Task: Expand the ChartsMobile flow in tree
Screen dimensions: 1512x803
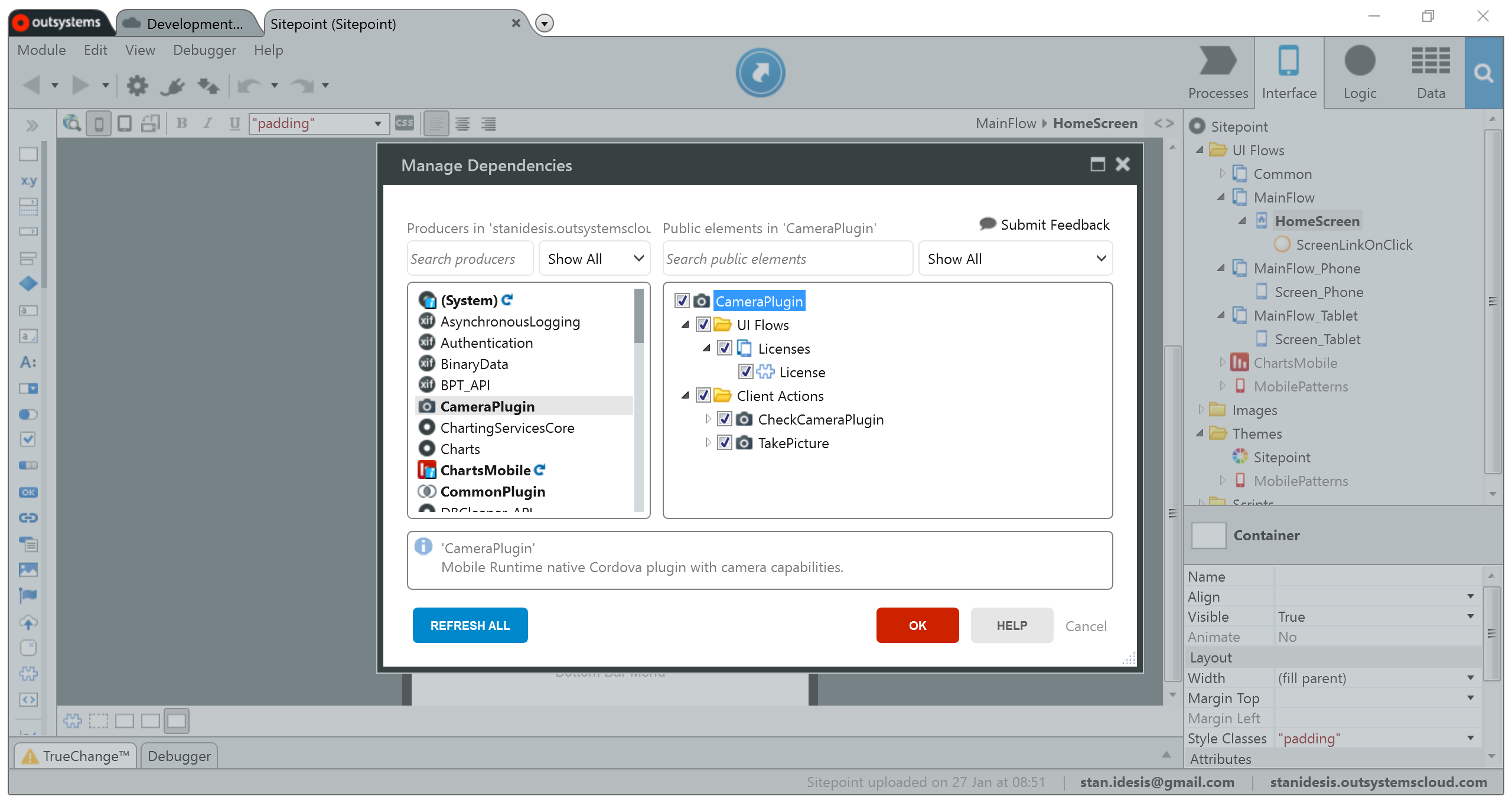Action: pos(1222,363)
